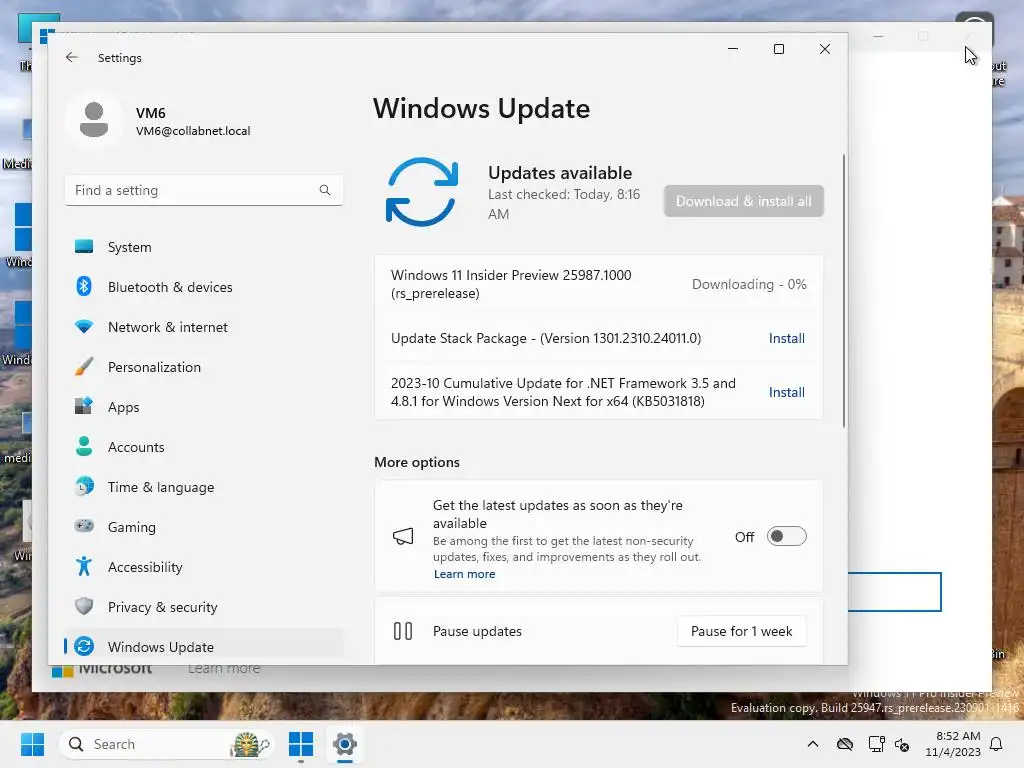Image resolution: width=1024 pixels, height=768 pixels.
Task: Click the magnifier icon in Find a setting
Action: tap(325, 190)
